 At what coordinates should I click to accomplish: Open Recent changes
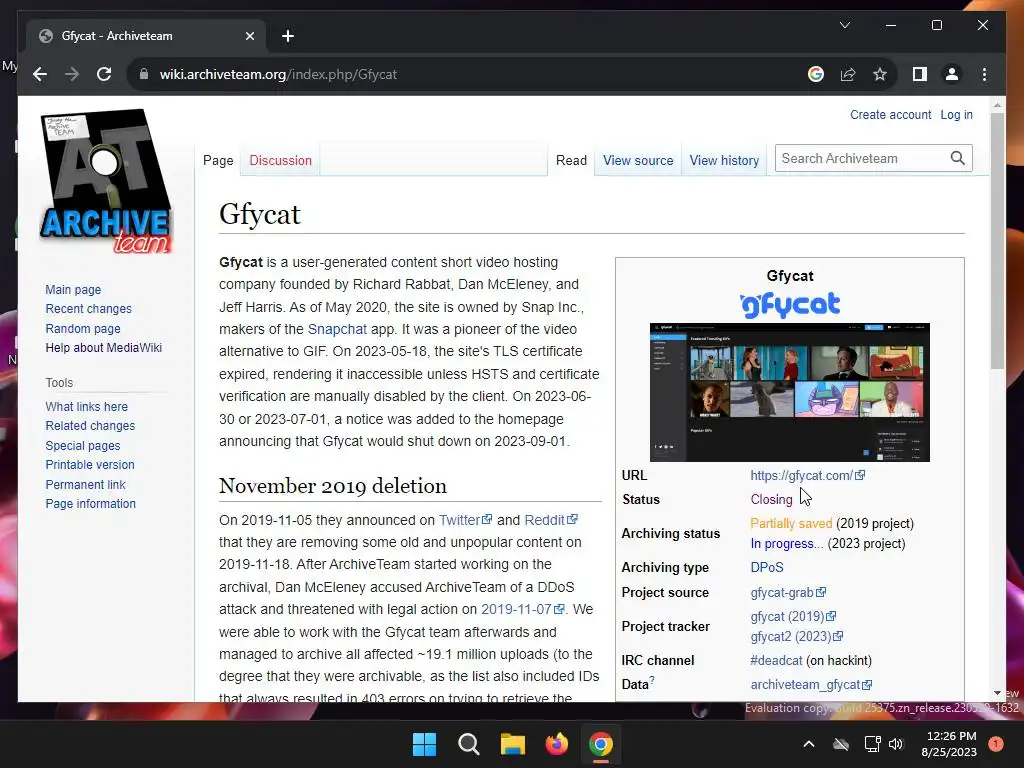tap(88, 309)
